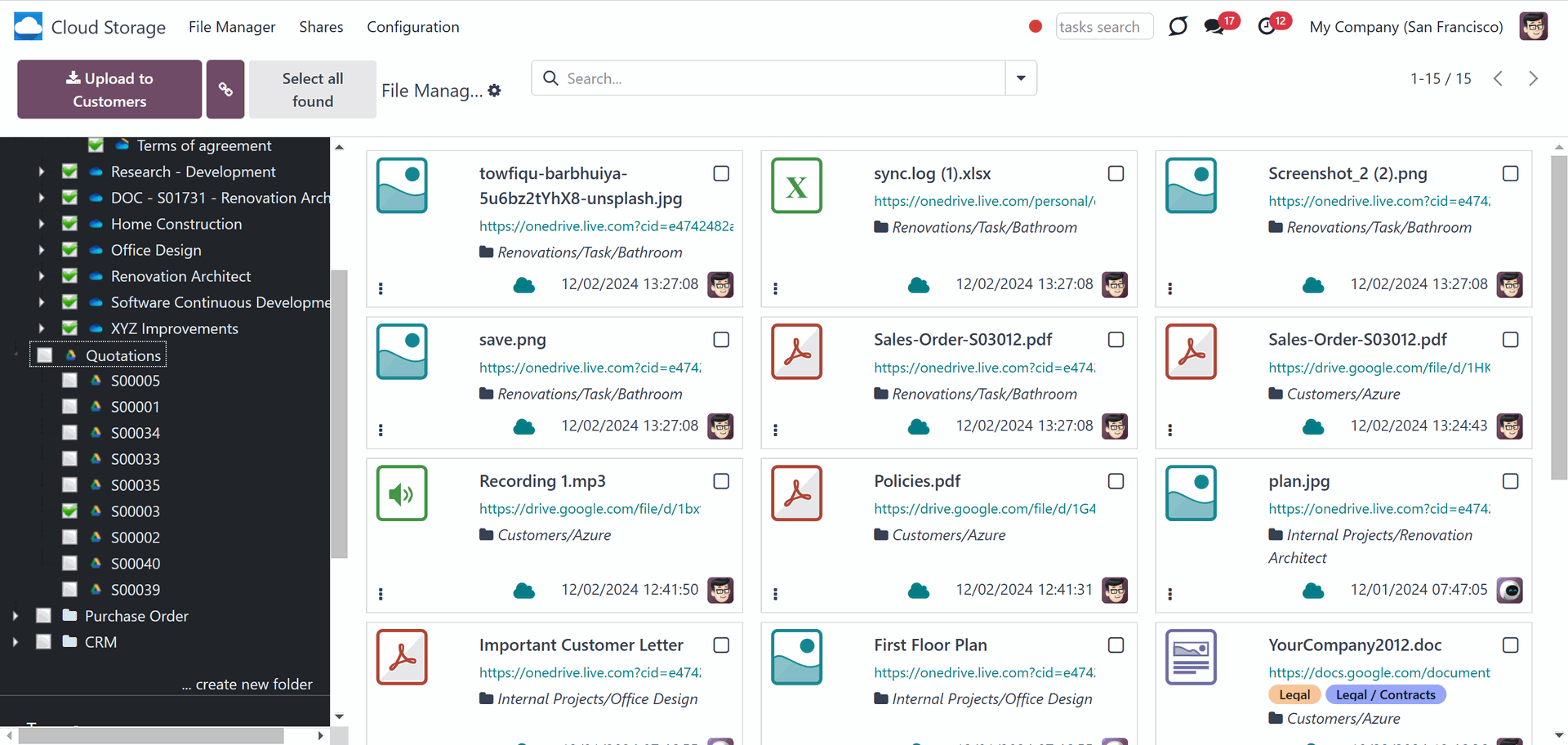Expand the Home Construction folder node

pos(42,224)
